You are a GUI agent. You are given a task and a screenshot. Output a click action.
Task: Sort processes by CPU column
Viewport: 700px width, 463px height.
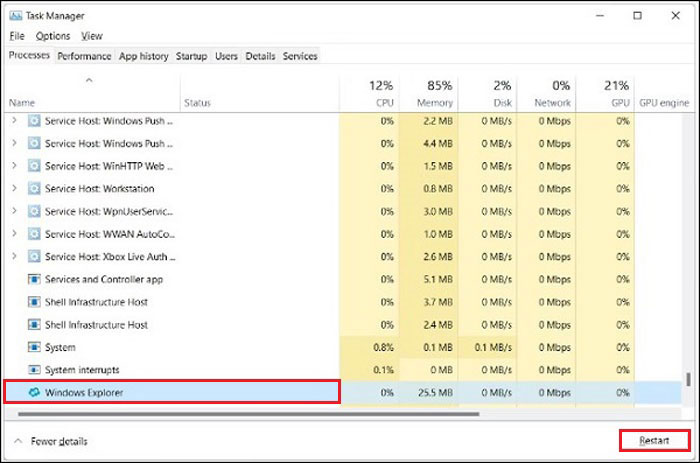coord(369,94)
